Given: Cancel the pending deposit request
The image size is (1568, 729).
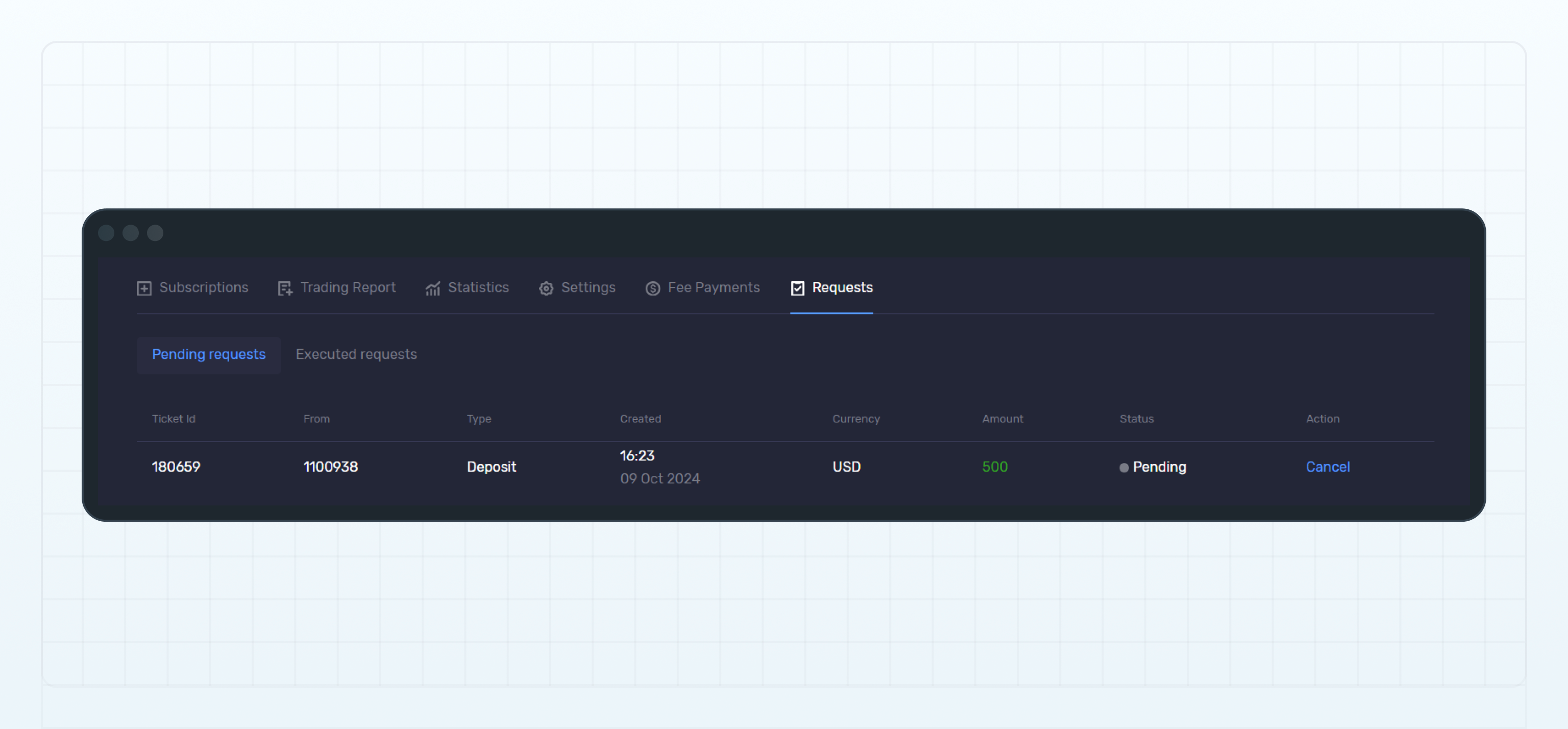Looking at the screenshot, I should pyautogui.click(x=1328, y=467).
